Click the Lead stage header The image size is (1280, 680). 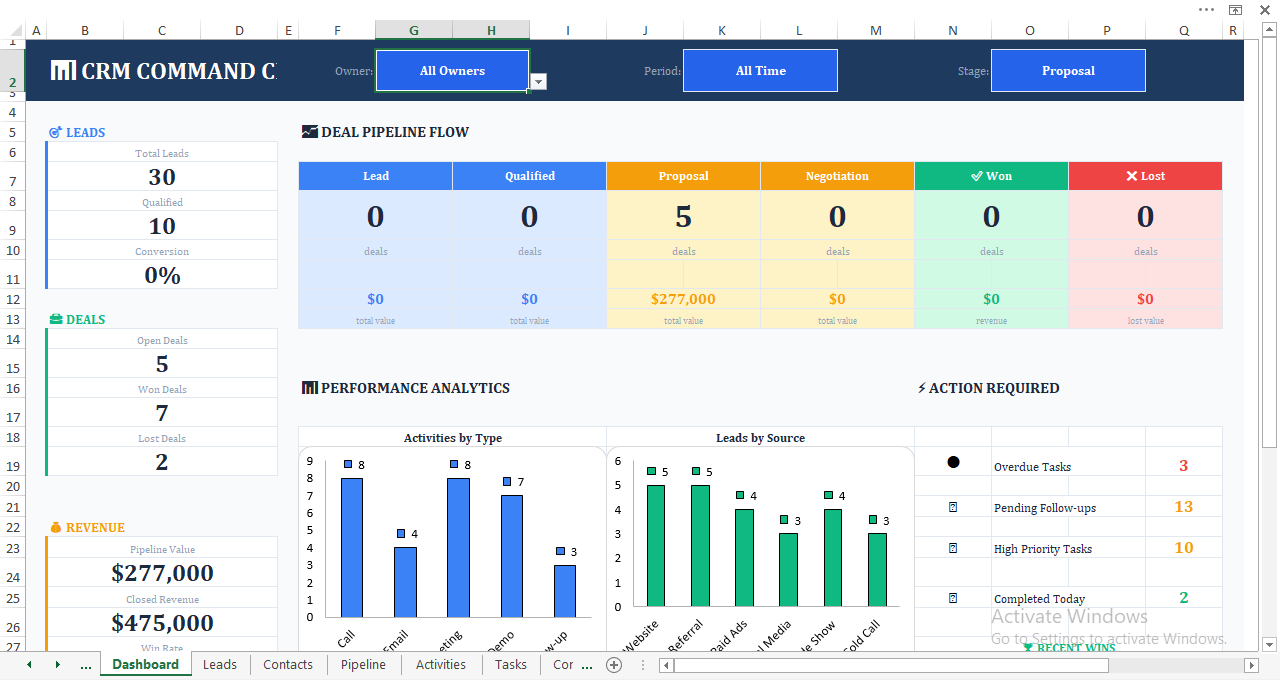tap(376, 176)
